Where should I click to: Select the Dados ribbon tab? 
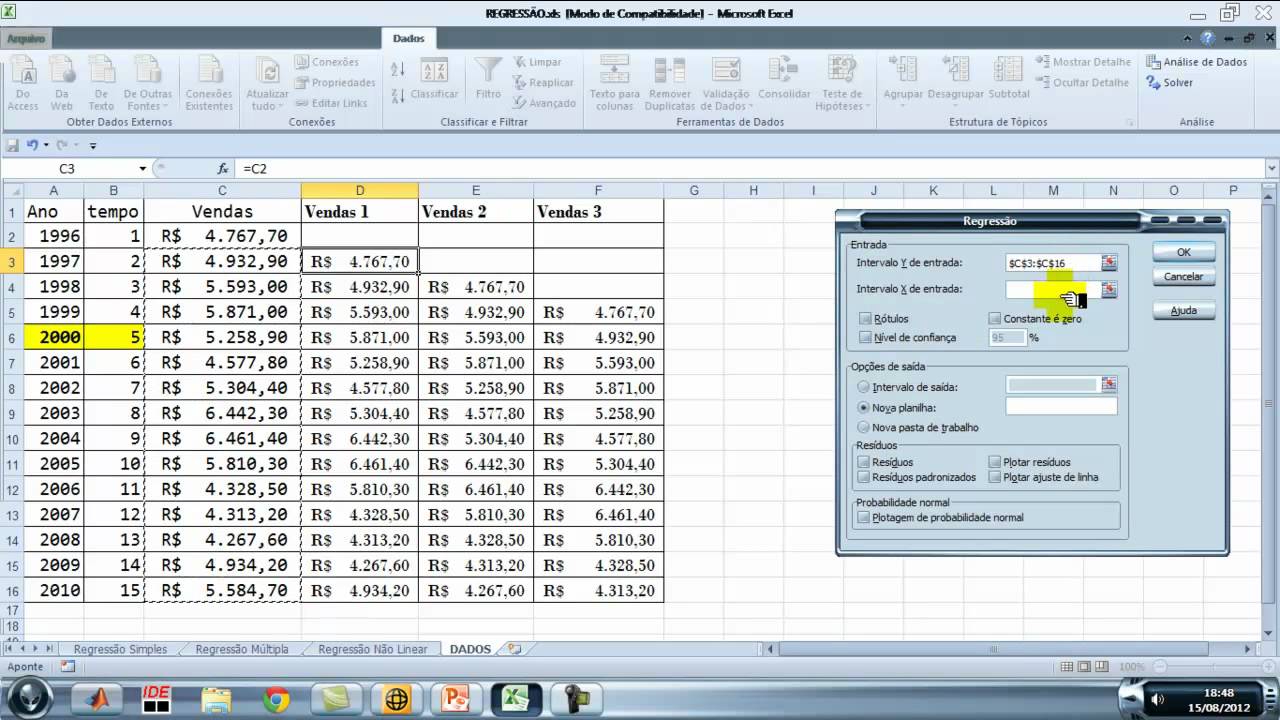click(x=408, y=38)
